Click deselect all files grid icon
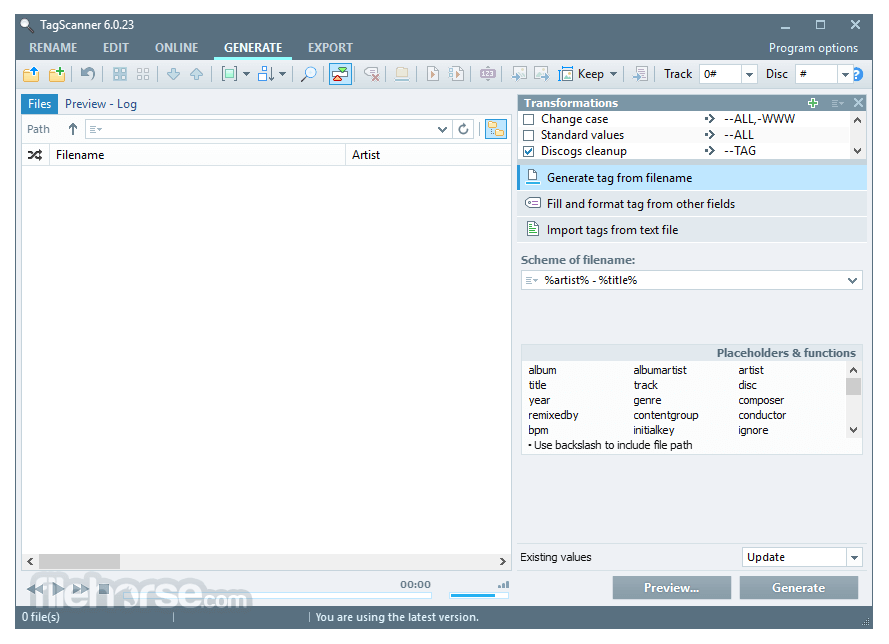The width and height of the screenshot is (889, 644). click(143, 74)
